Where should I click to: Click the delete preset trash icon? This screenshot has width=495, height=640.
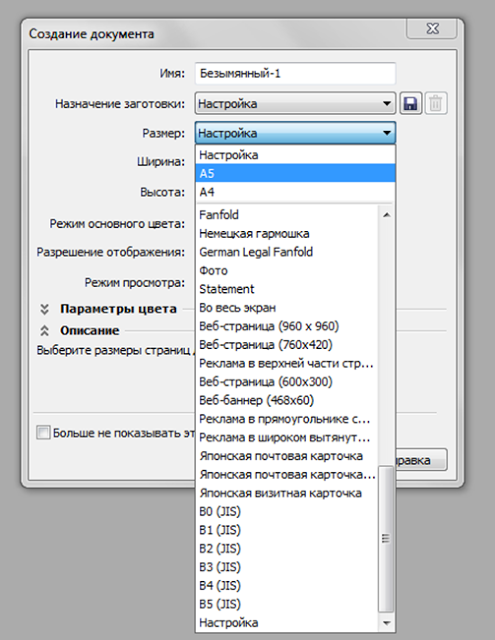(436, 103)
